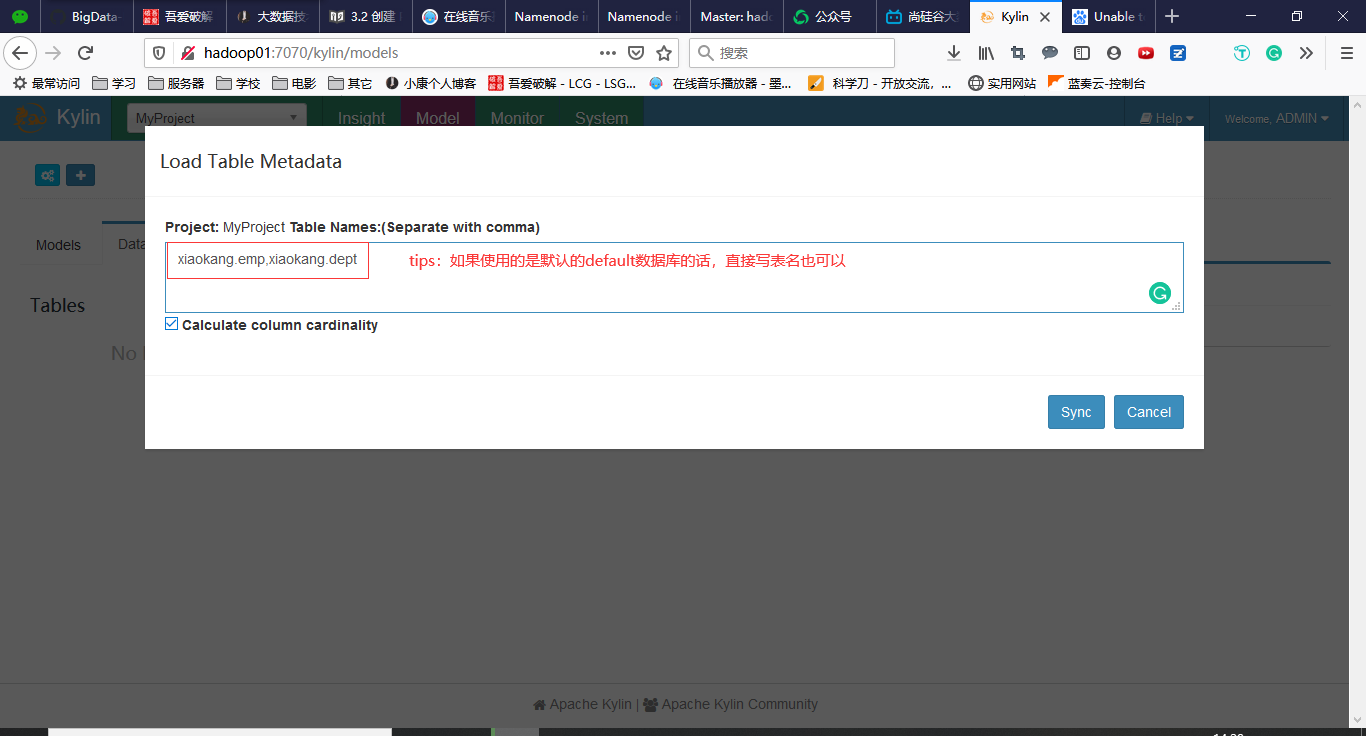
Task: Go back with browser back arrow
Action: pyautogui.click(x=21, y=53)
